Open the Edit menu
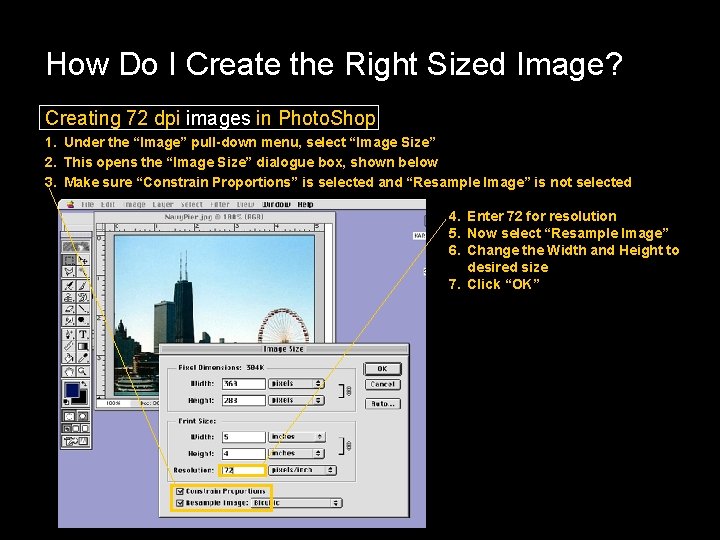 click(x=107, y=204)
